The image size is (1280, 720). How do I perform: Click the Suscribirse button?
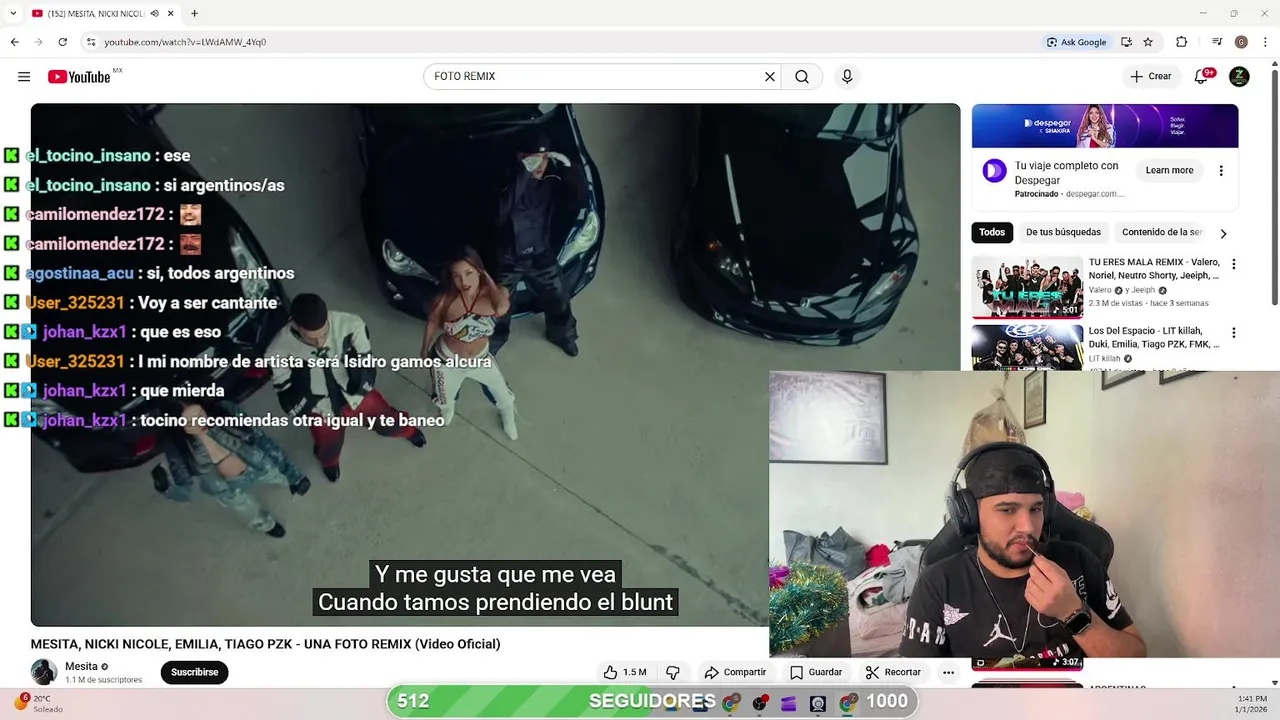pyautogui.click(x=194, y=672)
